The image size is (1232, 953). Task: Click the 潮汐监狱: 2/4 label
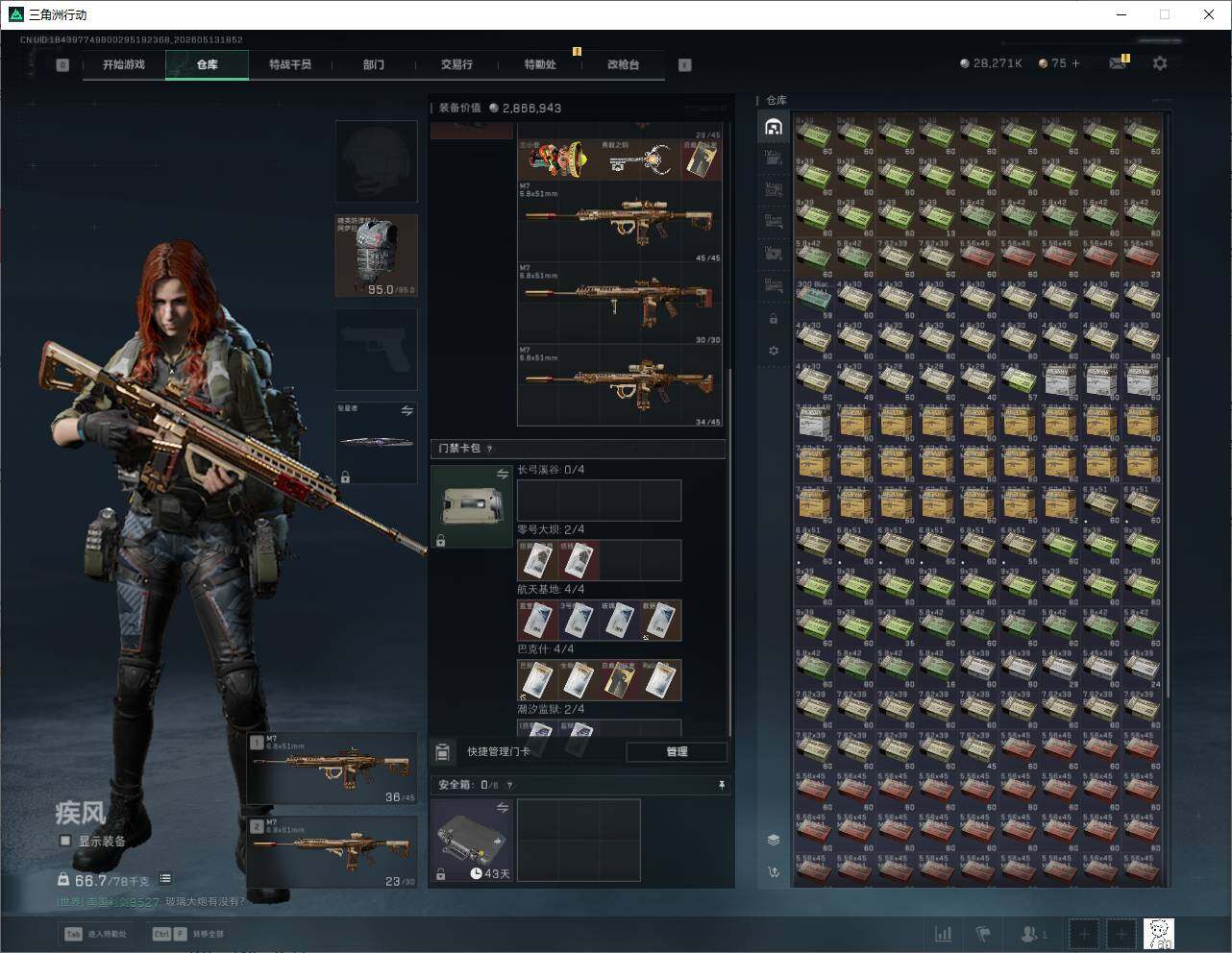click(551, 709)
